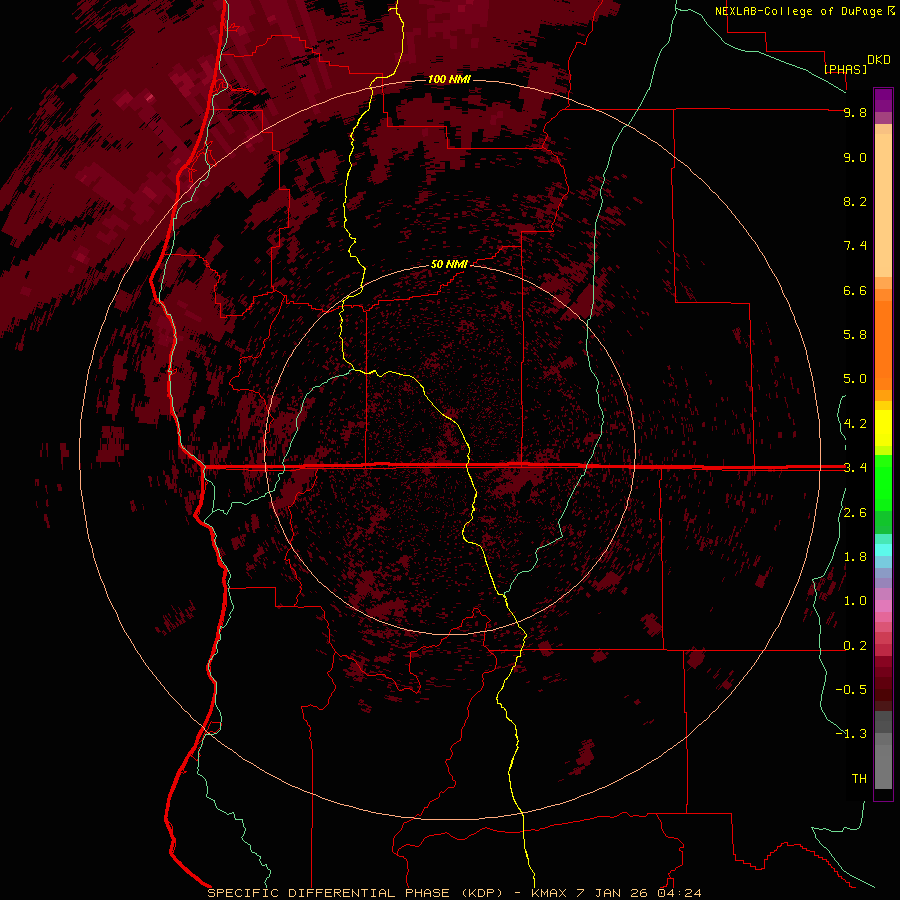This screenshot has width=900, height=900.
Task: Click the -1.3 value on the color scale
Action: 851,734
